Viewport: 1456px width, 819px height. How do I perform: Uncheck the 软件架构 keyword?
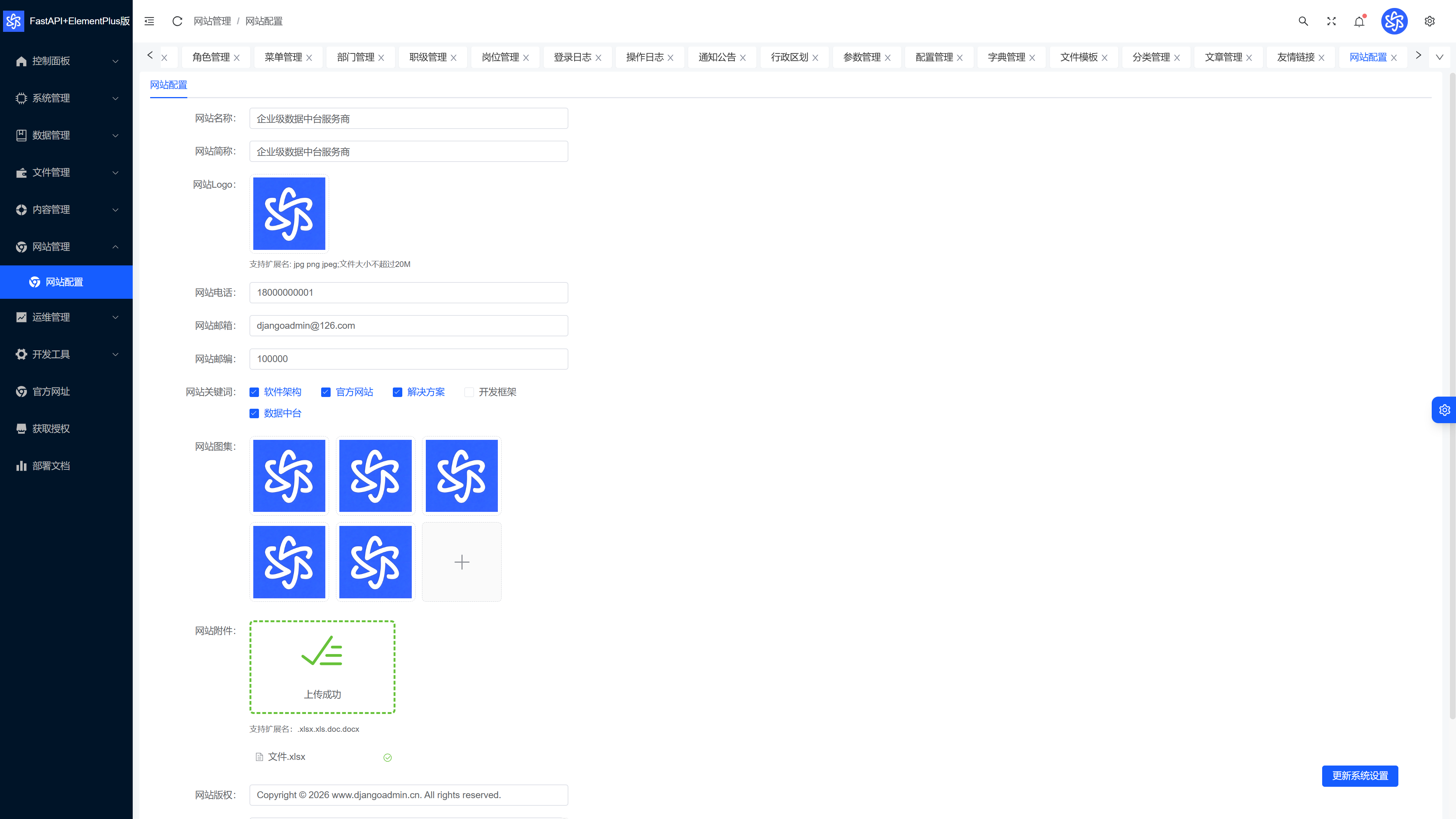point(254,392)
